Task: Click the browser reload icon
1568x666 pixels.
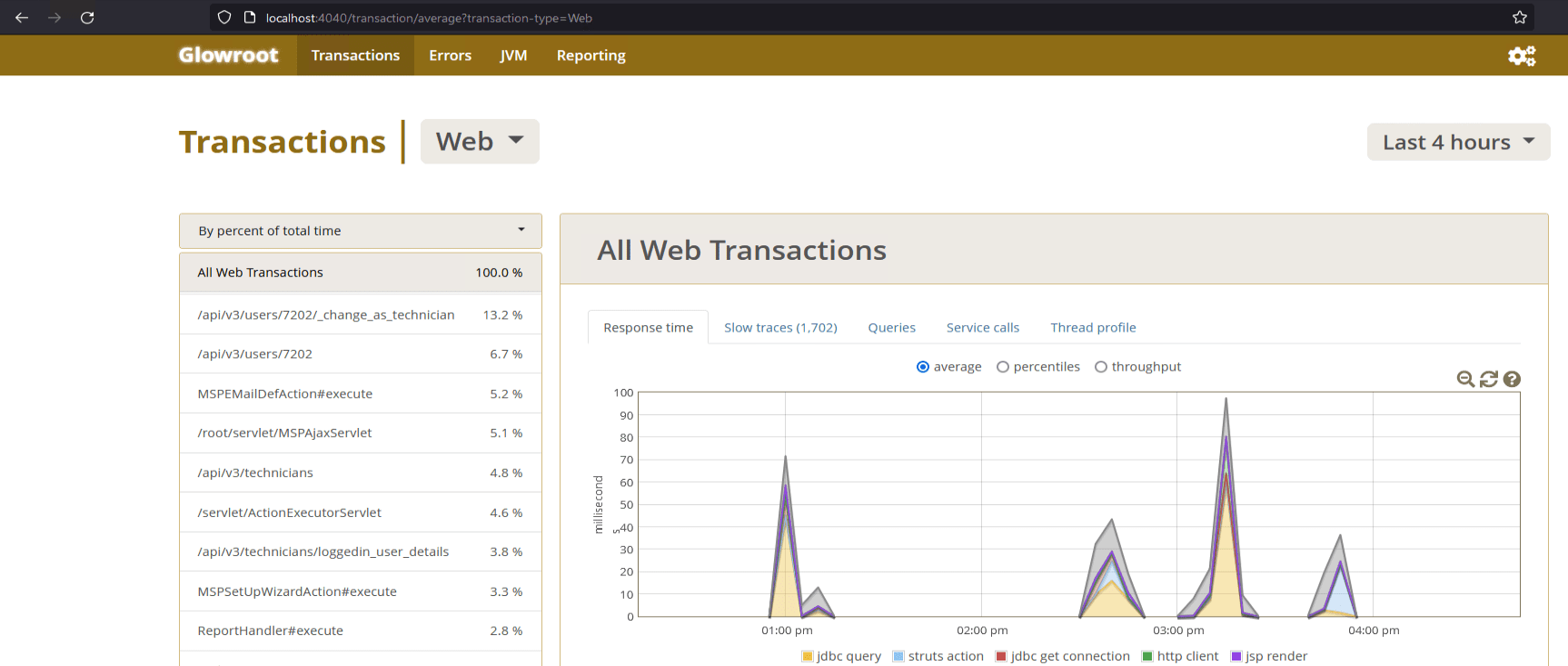Action: 87,17
